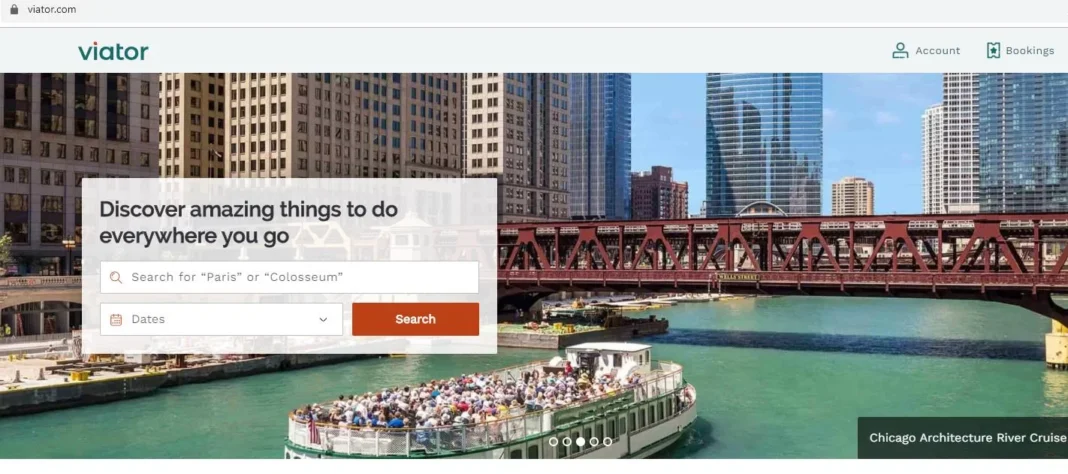Click the calendar icon next to Dates

click(116, 319)
